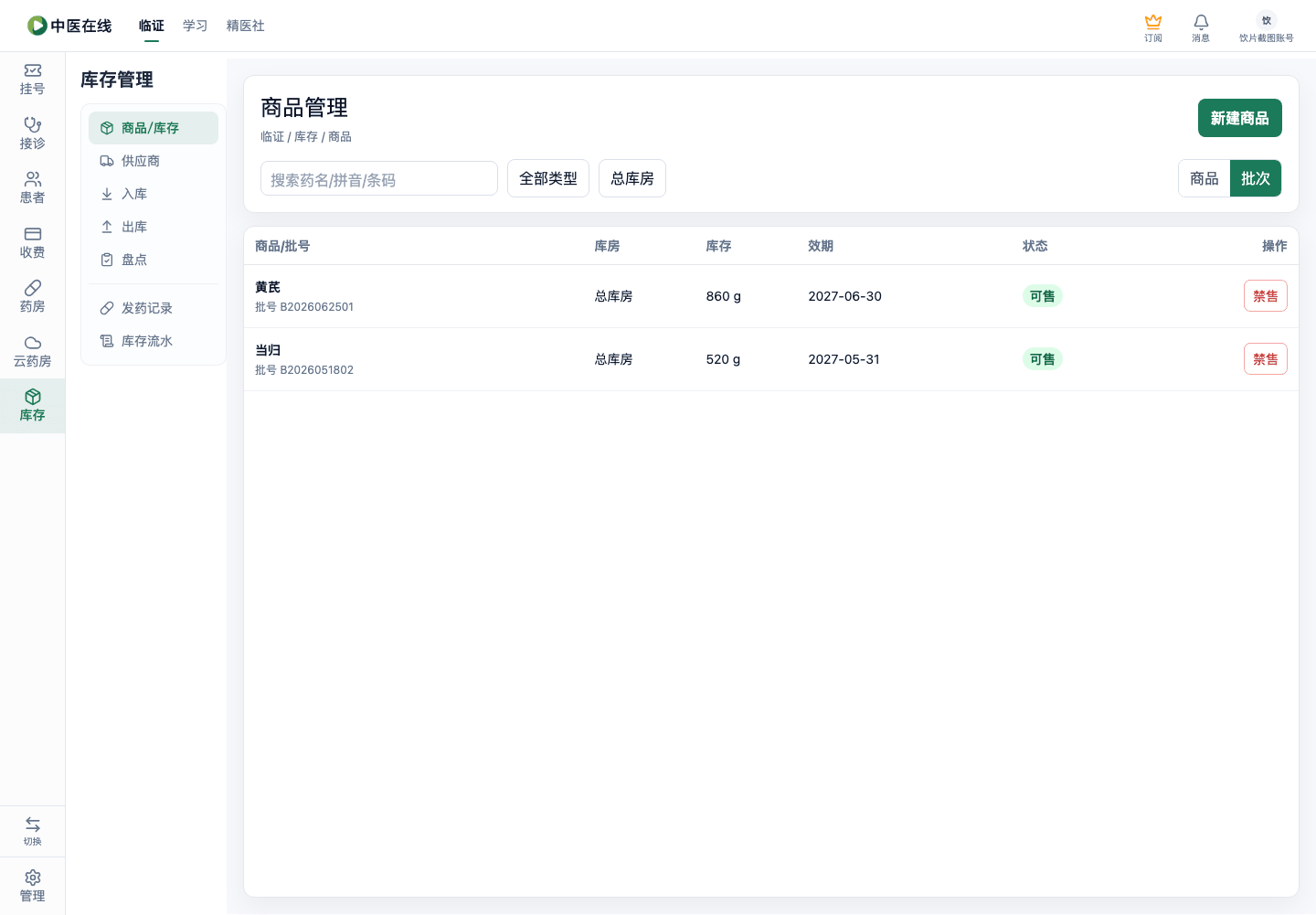Open 发药记录 menu item
Viewport: 1316px width, 915px height.
pyautogui.click(x=154, y=308)
